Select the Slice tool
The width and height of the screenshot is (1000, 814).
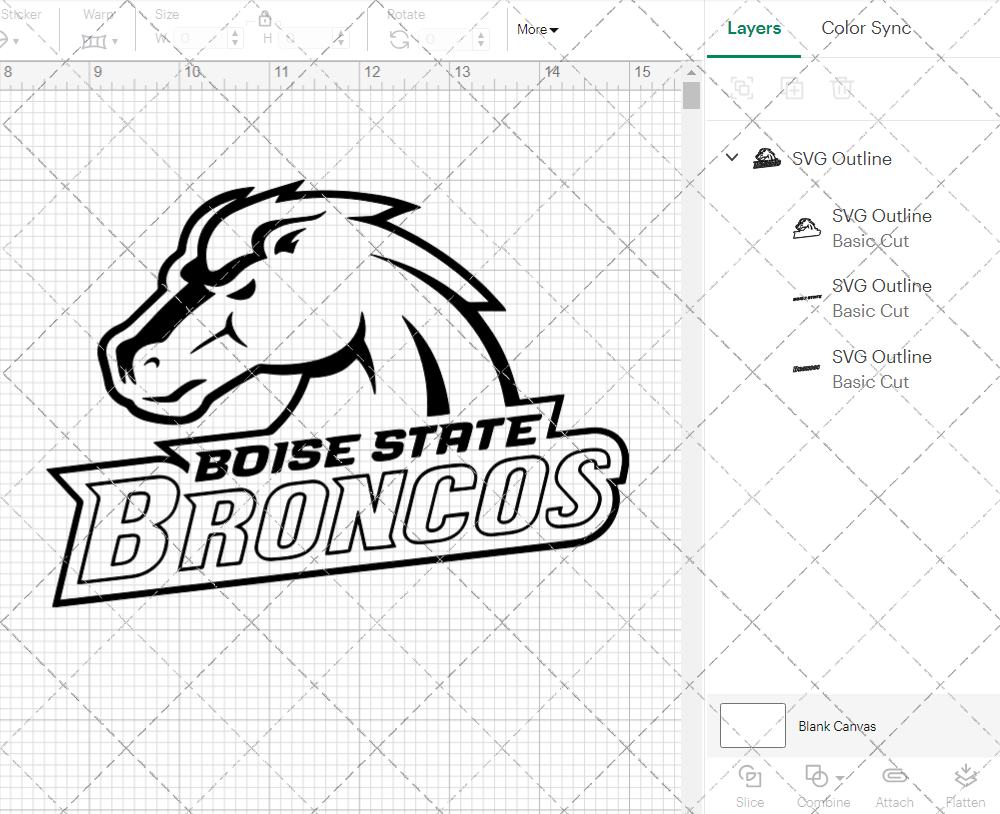(x=750, y=786)
